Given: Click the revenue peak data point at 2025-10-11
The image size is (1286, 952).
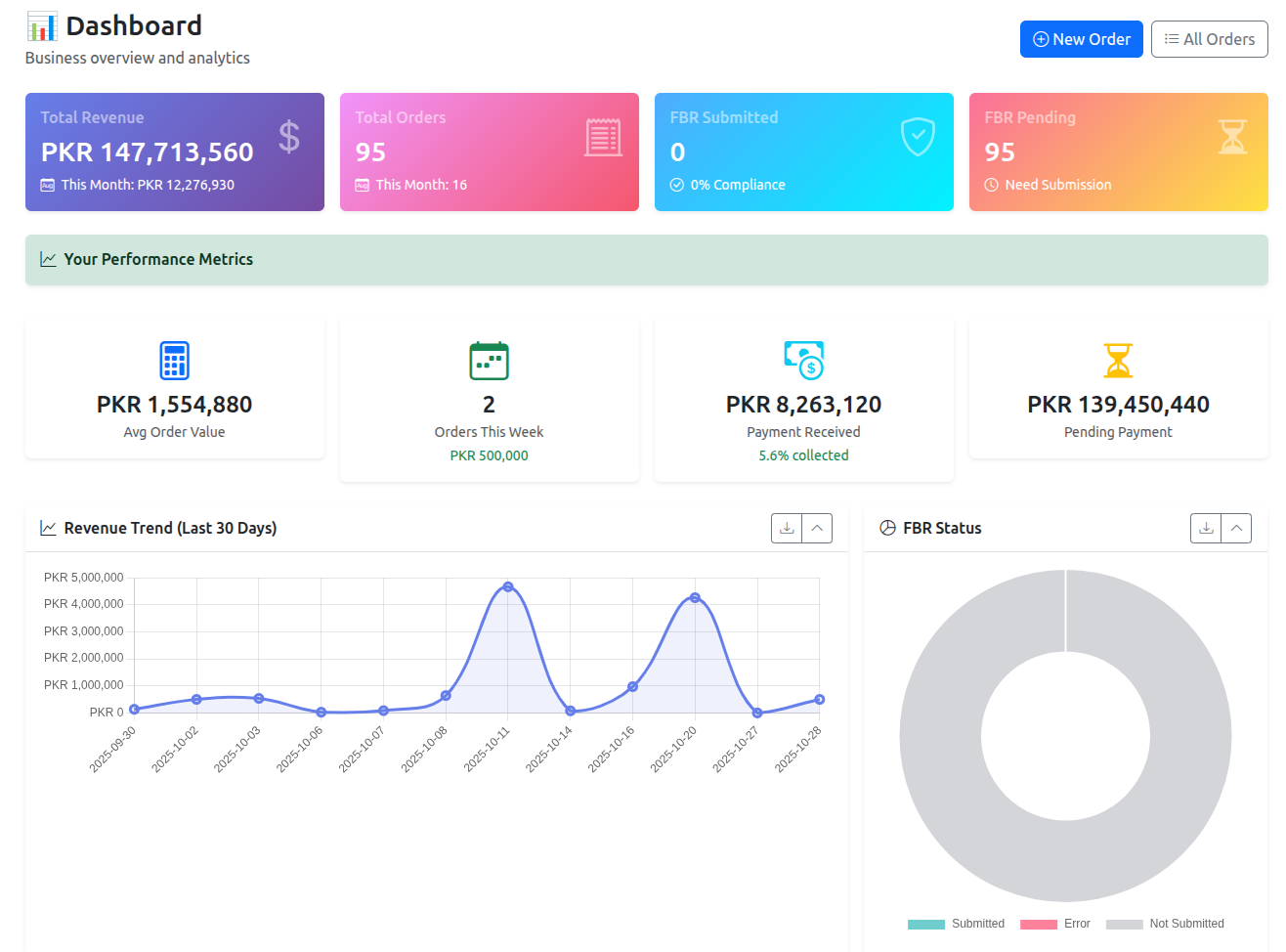Looking at the screenshot, I should click(507, 586).
